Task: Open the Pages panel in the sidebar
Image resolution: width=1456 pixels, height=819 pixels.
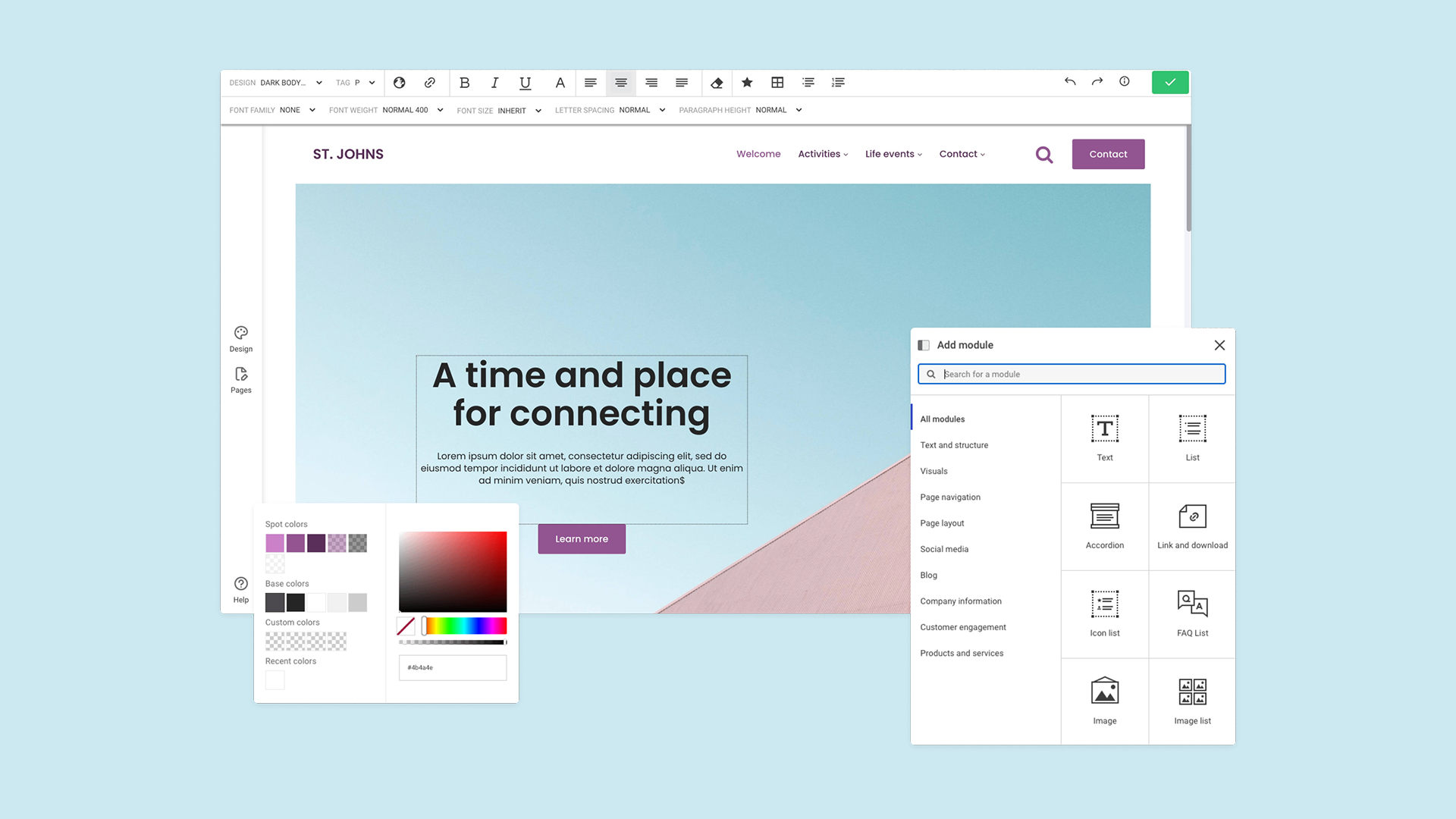Action: click(x=240, y=379)
